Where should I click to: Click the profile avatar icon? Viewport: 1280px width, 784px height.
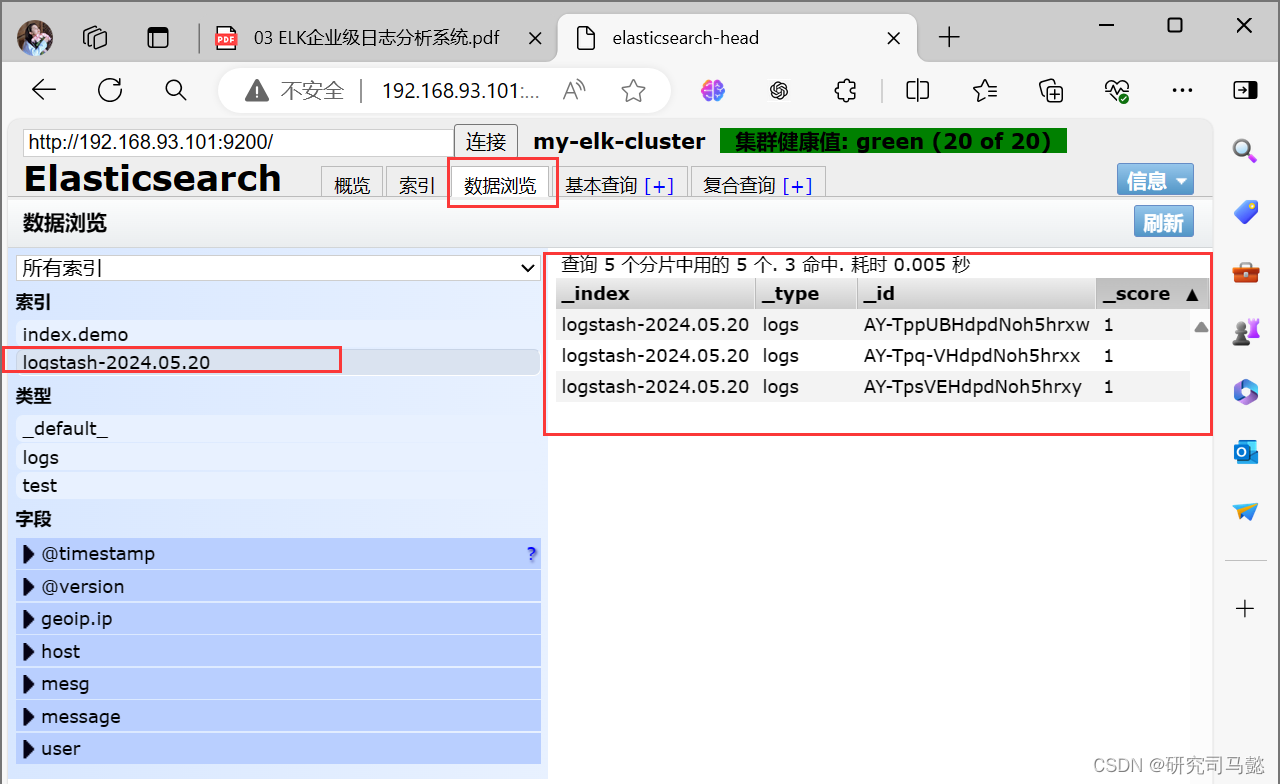coord(35,38)
